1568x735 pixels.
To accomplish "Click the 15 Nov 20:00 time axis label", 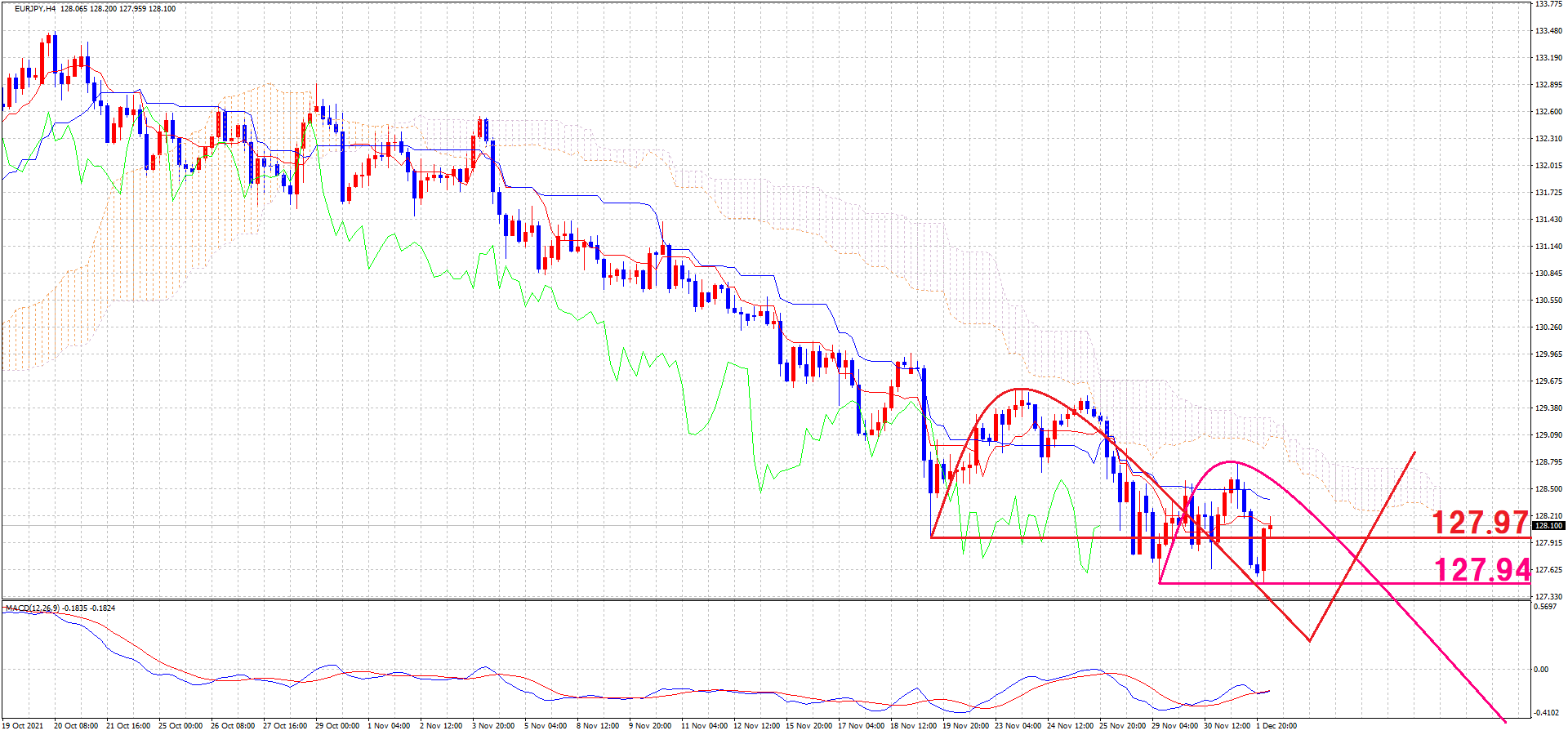I will click(808, 726).
